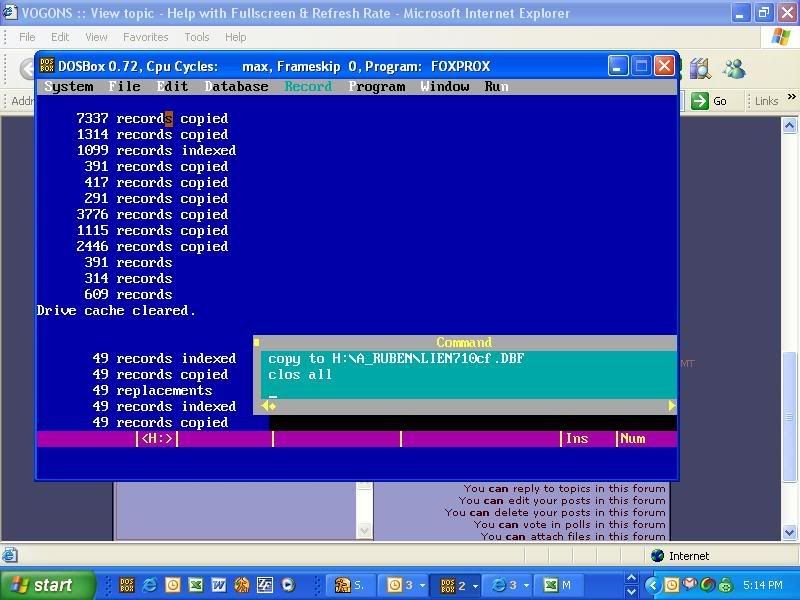Open the FoxPro Program menu
The image size is (800, 600).
(377, 86)
